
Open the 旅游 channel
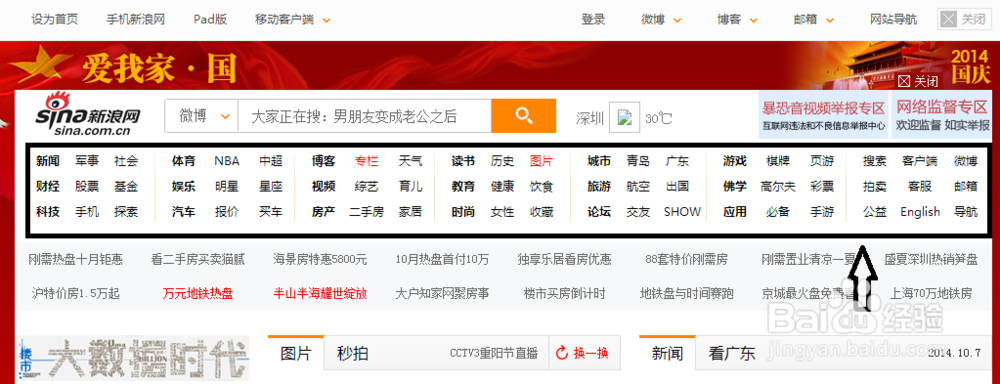click(599, 186)
